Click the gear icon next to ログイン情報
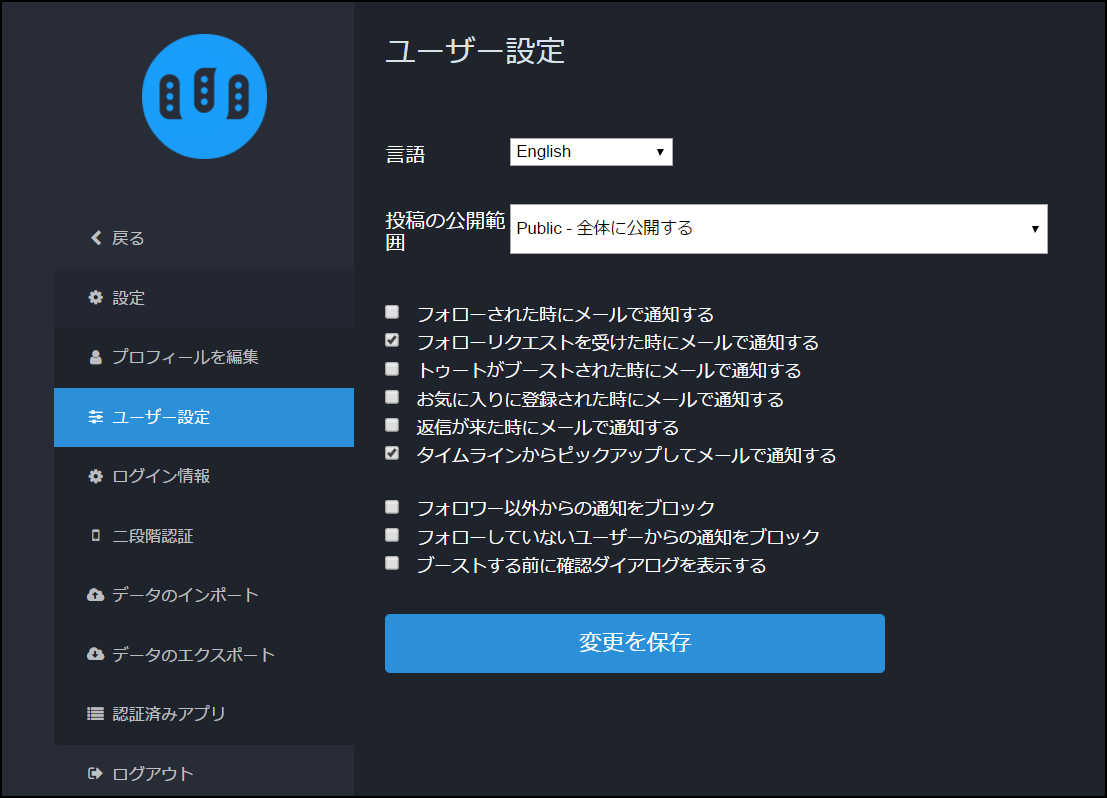 click(x=96, y=476)
